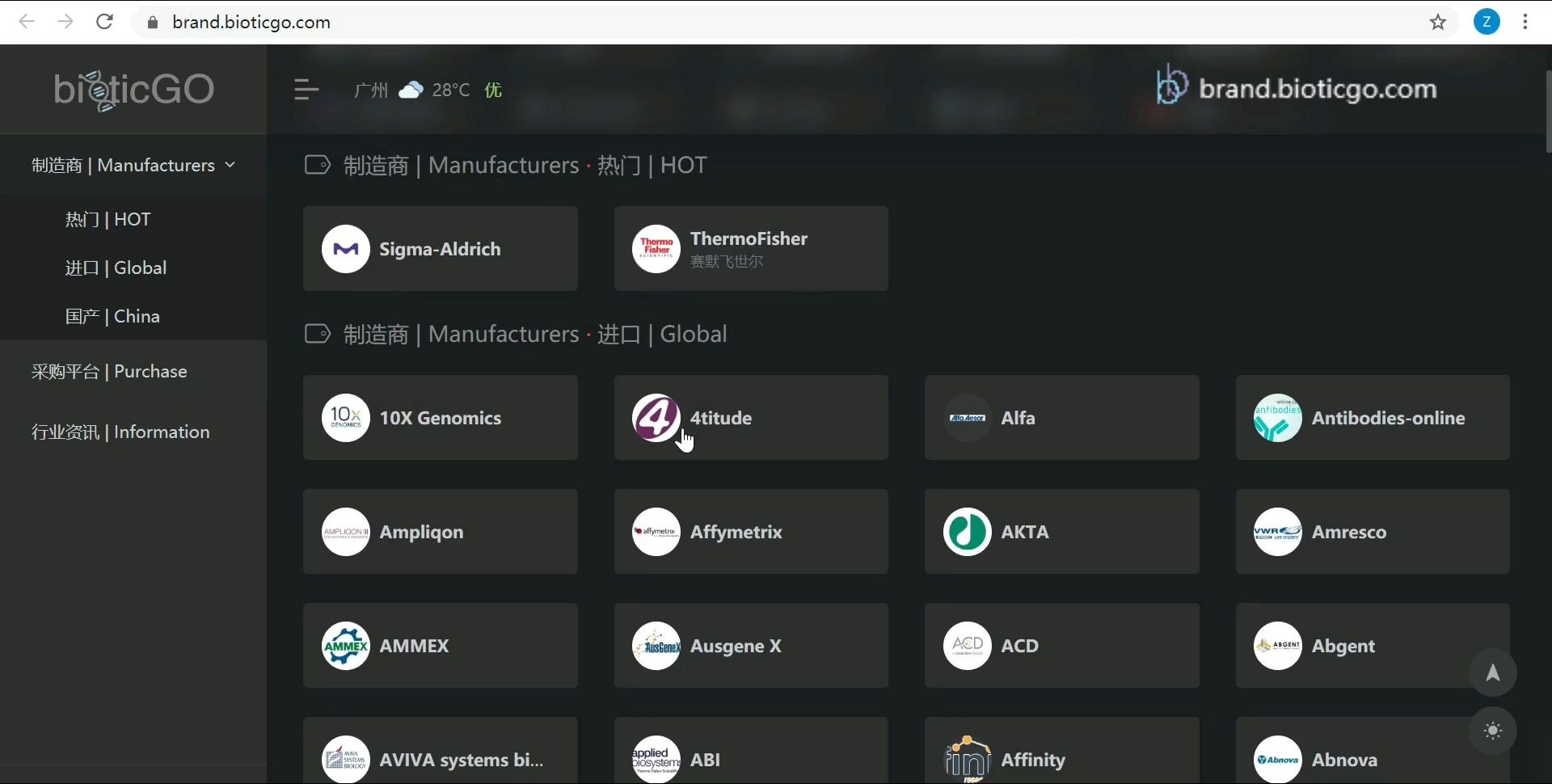Viewport: 1552px width, 784px height.
Task: Select the 进口 | Global sidebar item
Action: pyautogui.click(x=116, y=268)
